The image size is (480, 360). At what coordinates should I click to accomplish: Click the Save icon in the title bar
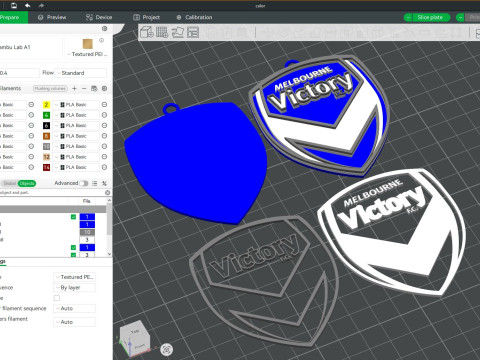tap(14, 5)
